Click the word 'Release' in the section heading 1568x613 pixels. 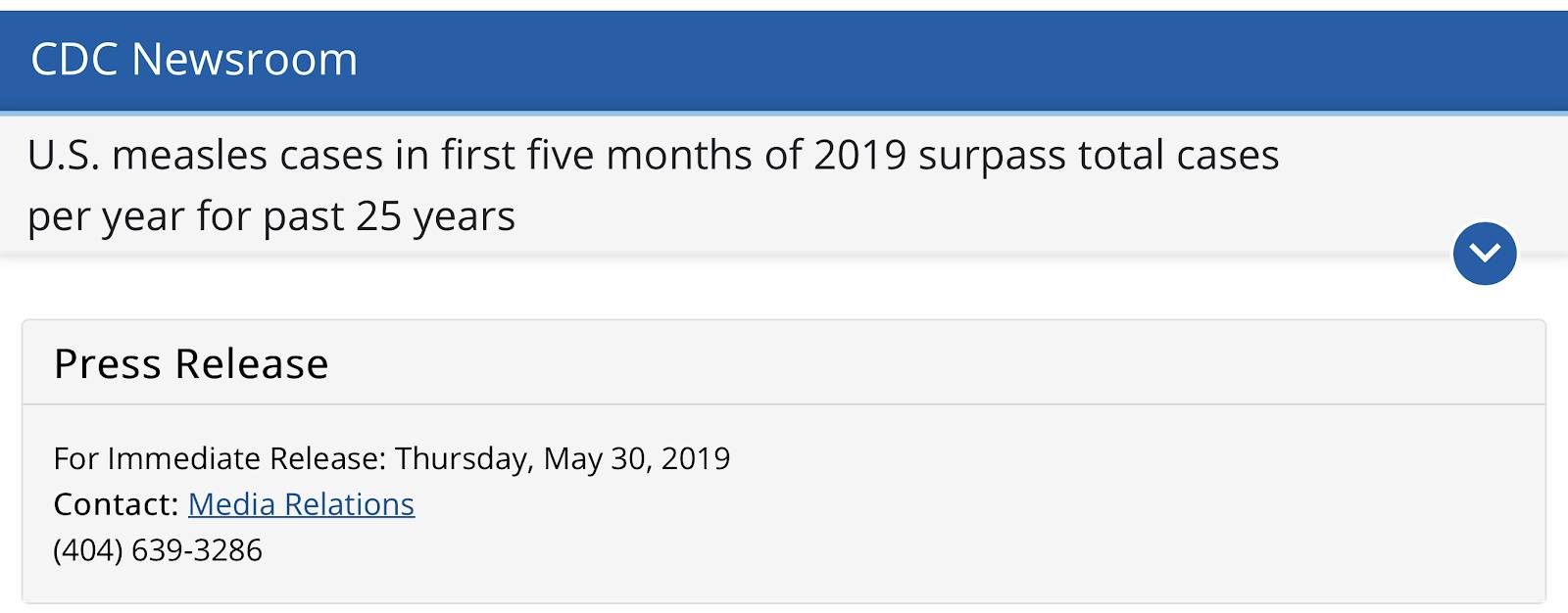(x=252, y=363)
